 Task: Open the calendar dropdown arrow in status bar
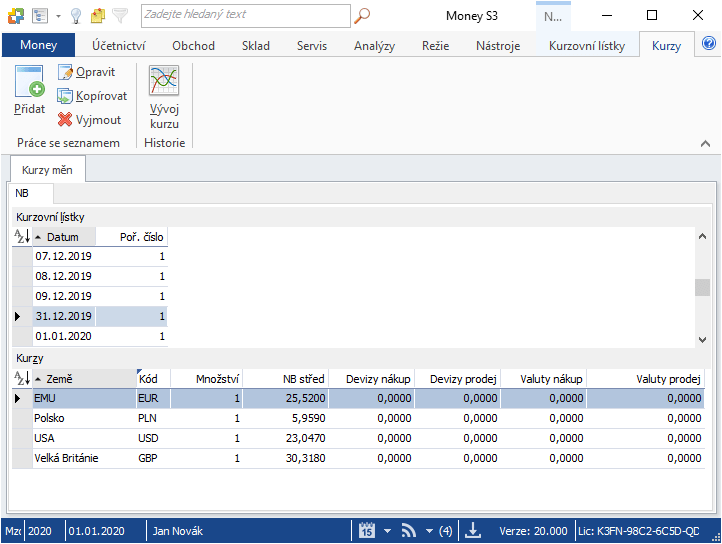tap(386, 531)
